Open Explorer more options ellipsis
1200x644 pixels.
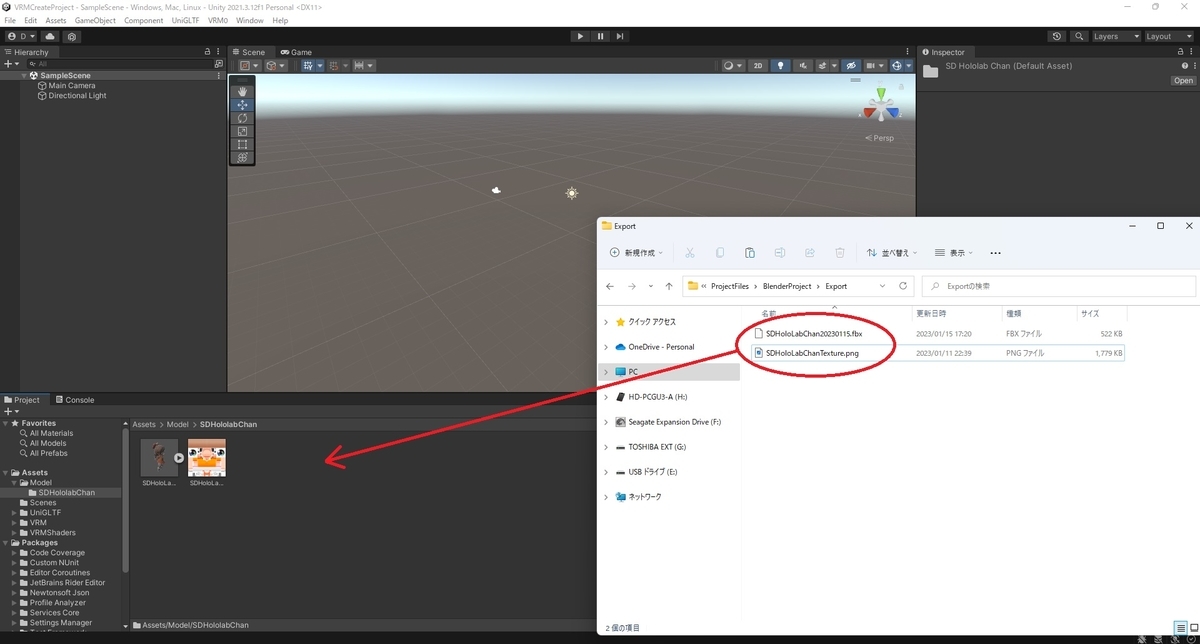995,253
